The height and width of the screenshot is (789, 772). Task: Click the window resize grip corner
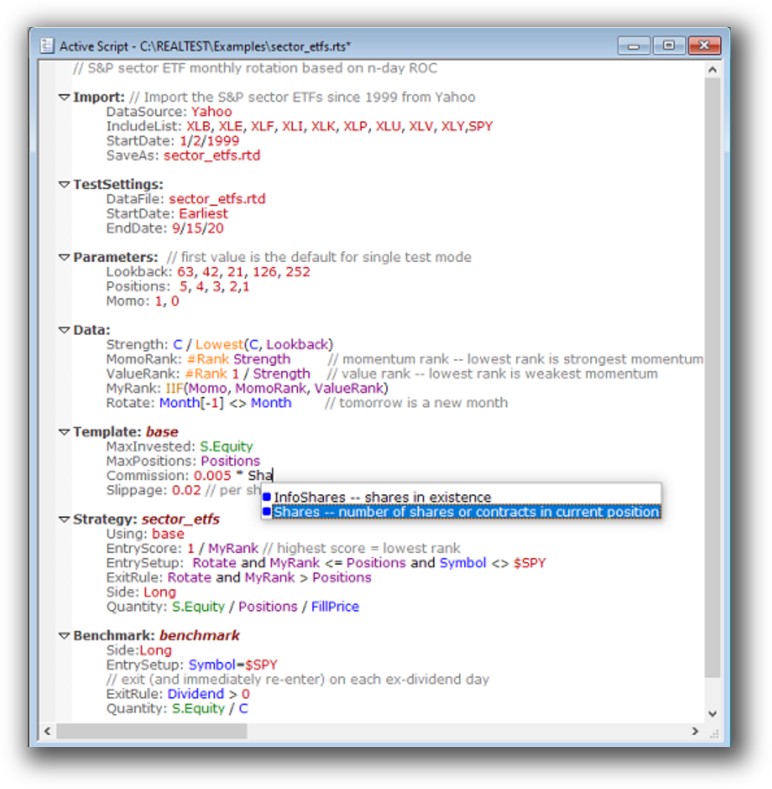(x=713, y=733)
